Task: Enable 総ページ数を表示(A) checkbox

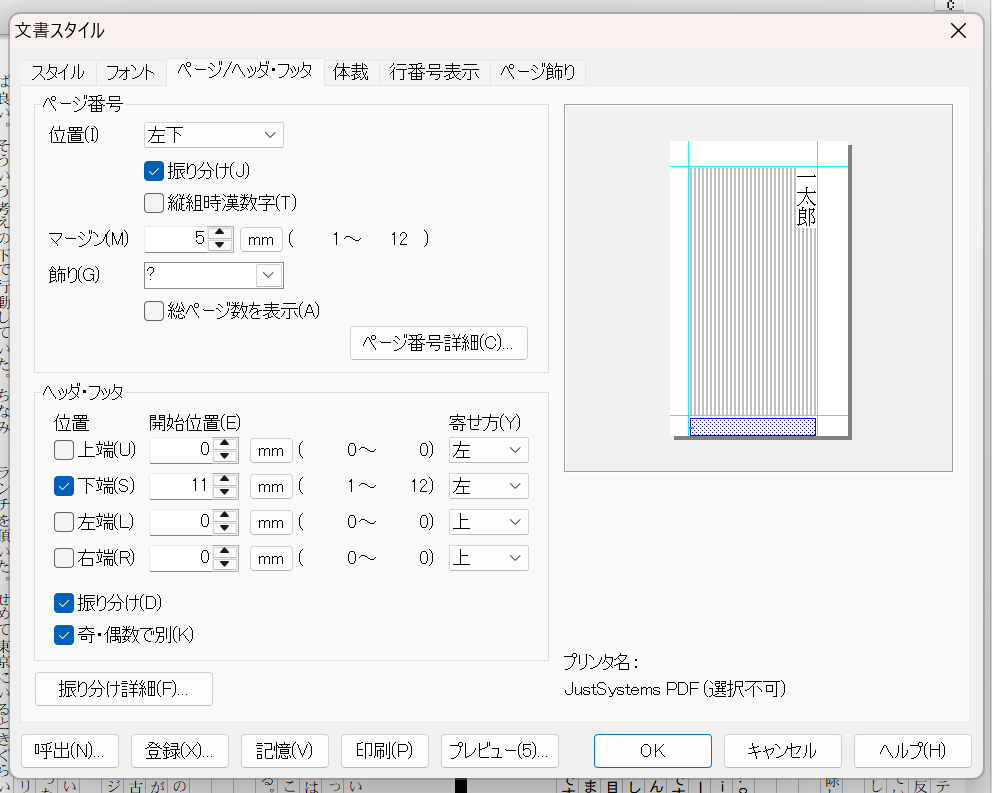Action: 154,310
